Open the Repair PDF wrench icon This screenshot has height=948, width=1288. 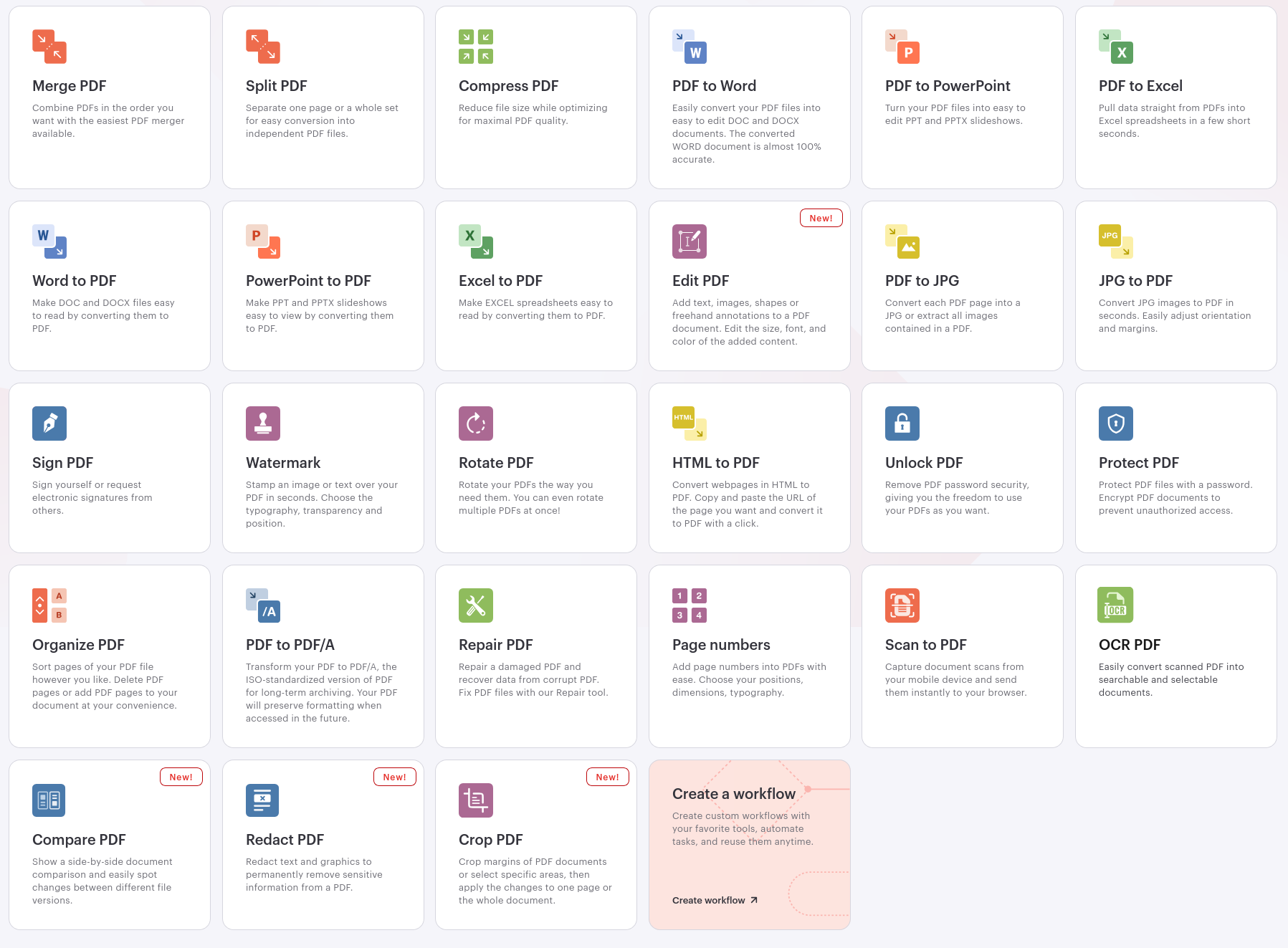tap(476, 605)
